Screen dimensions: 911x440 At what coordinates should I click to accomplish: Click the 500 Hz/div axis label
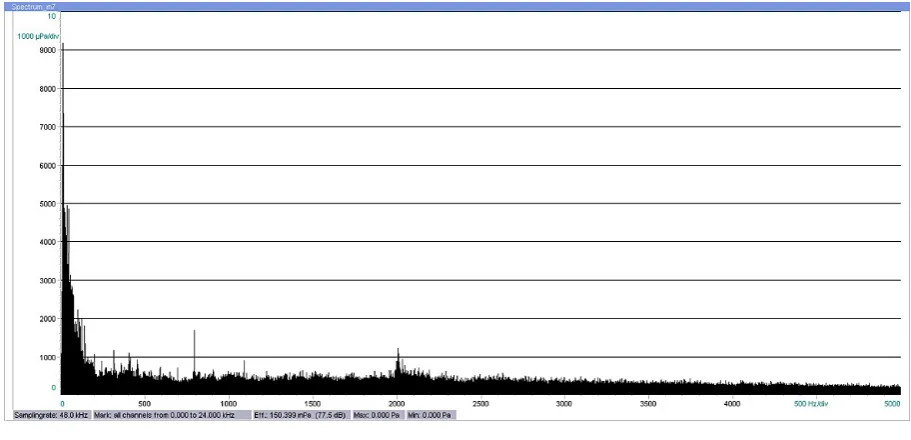click(x=812, y=403)
